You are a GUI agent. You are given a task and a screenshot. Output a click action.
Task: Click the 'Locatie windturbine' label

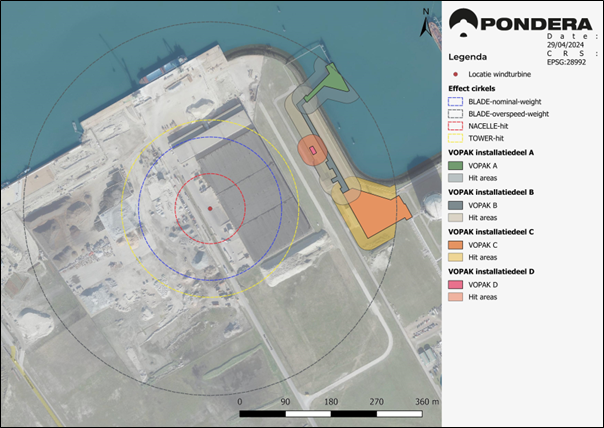(500, 74)
